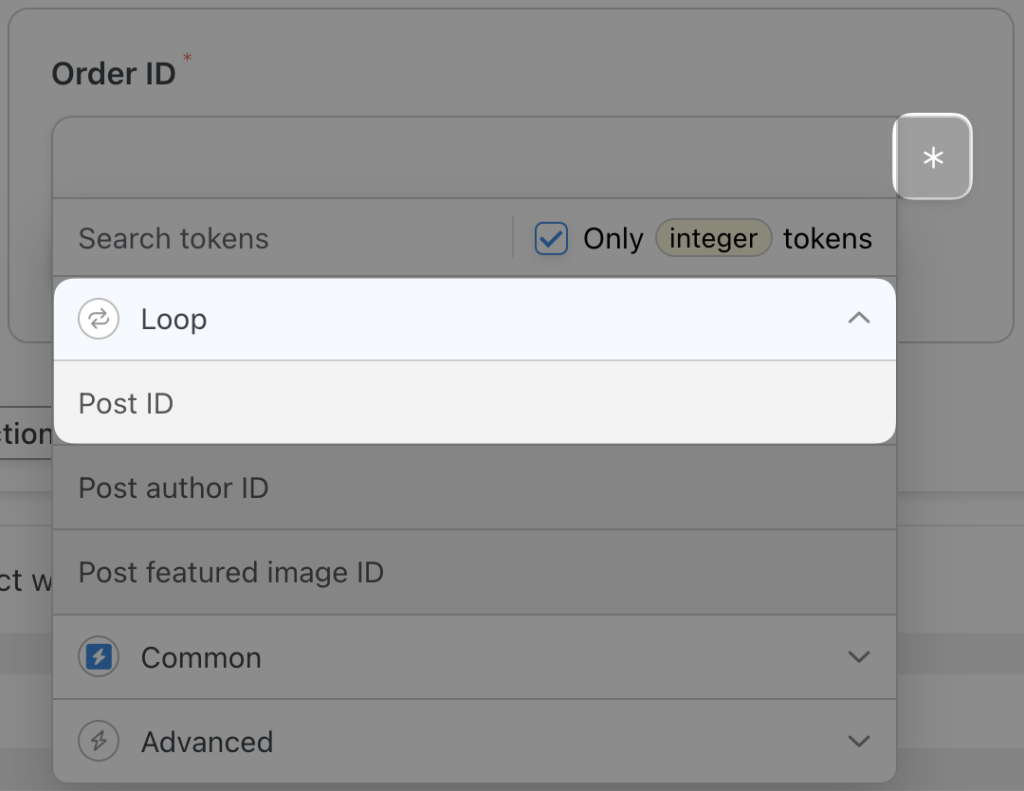Click the Advanced lightning bolt icon

click(98, 742)
